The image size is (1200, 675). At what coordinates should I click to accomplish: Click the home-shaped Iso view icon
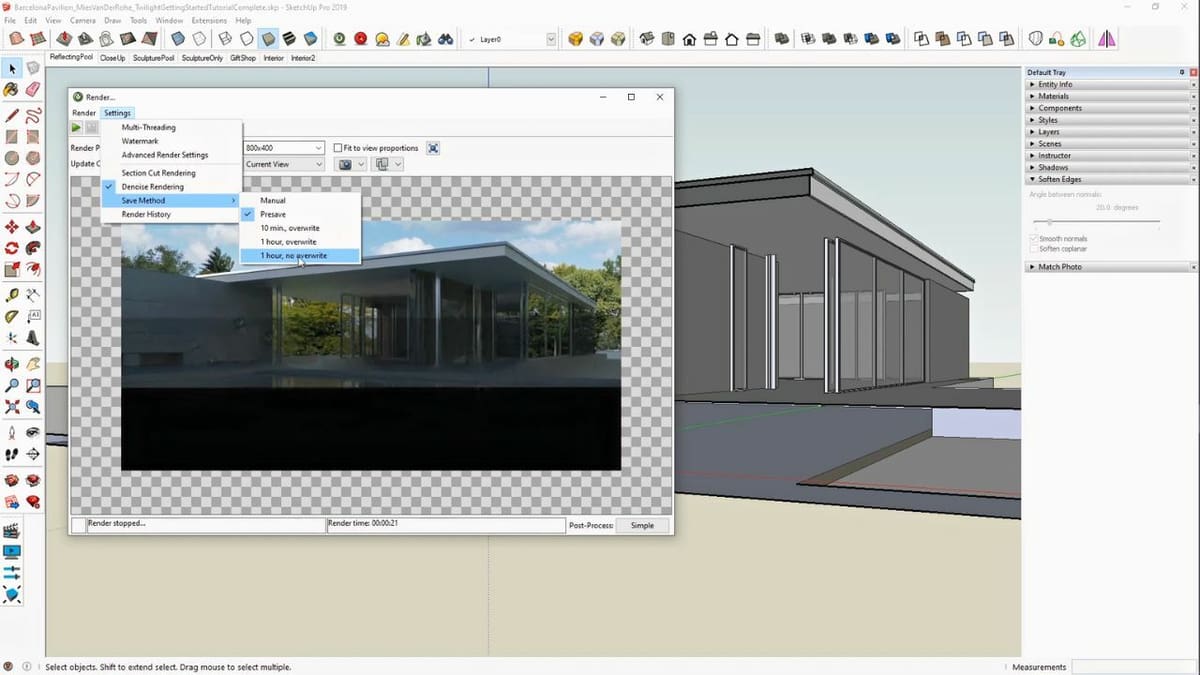pyautogui.click(x=689, y=39)
